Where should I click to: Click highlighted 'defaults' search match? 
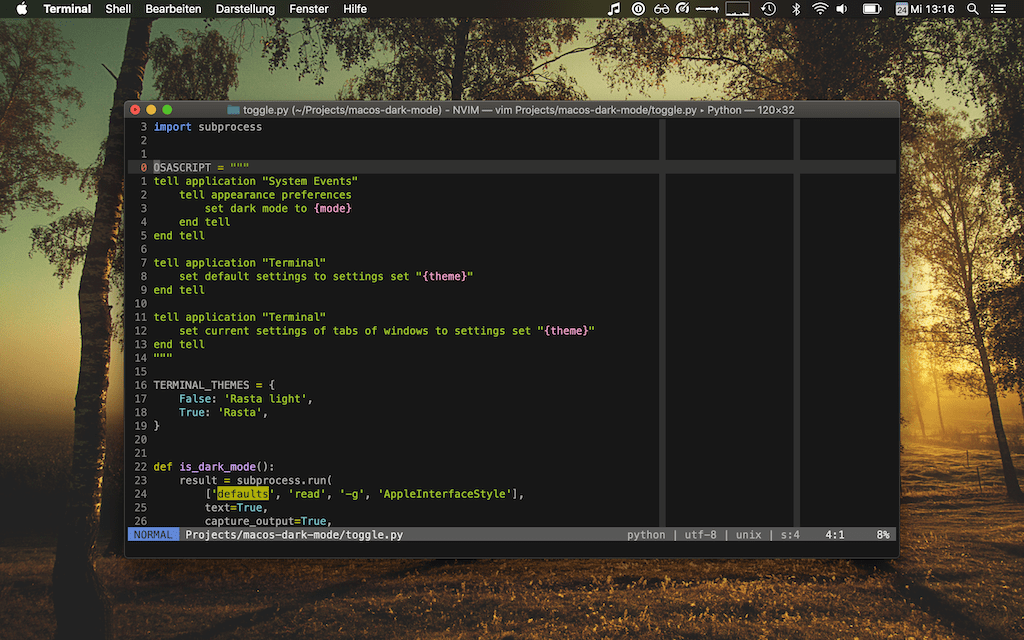(x=243, y=494)
